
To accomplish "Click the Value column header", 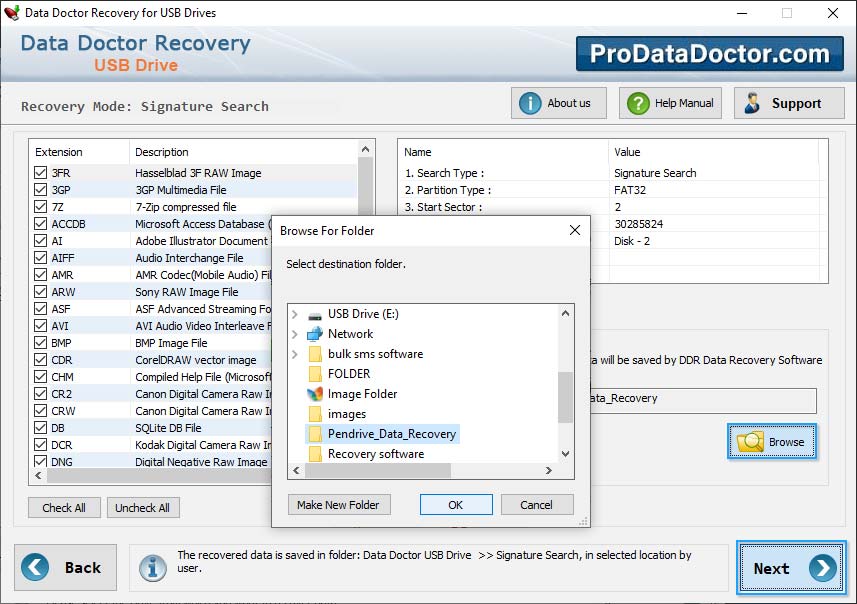I will click(714, 152).
